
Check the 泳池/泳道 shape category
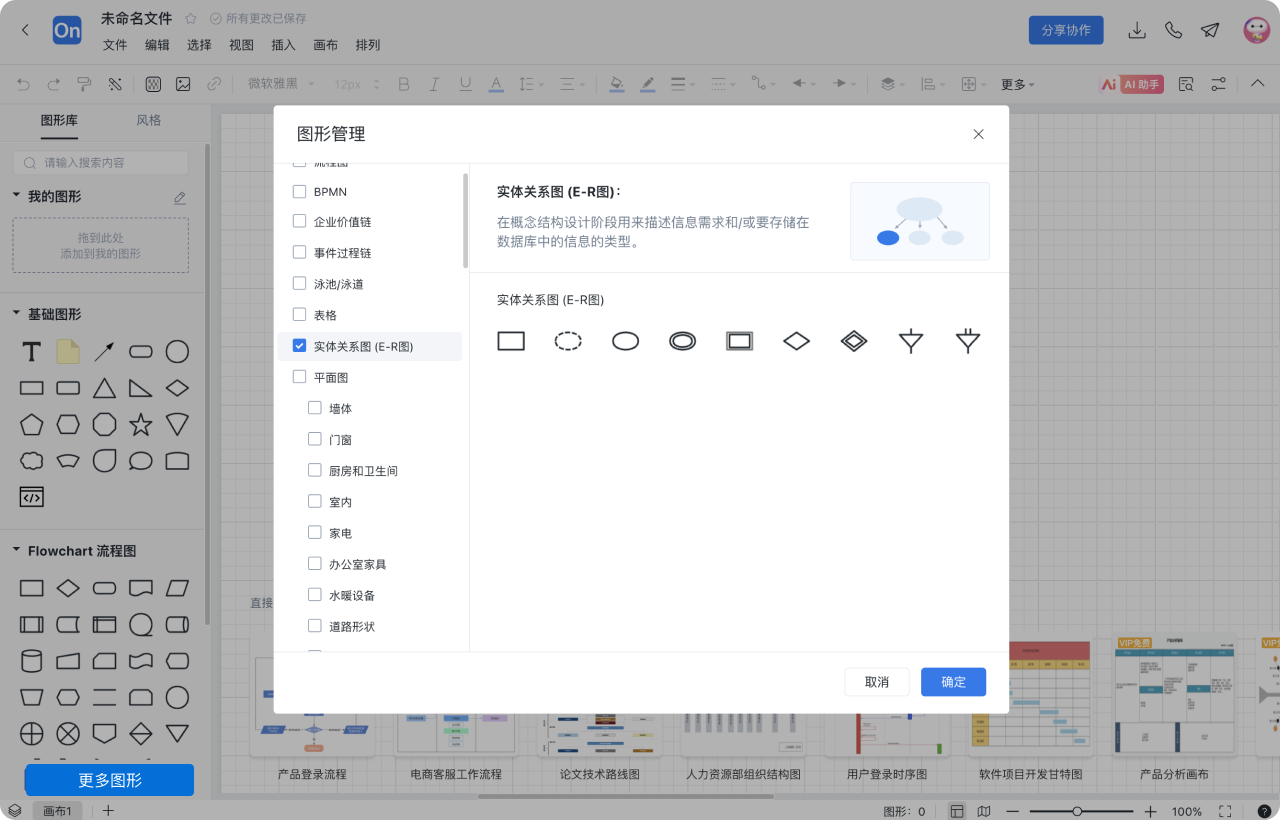point(297,283)
